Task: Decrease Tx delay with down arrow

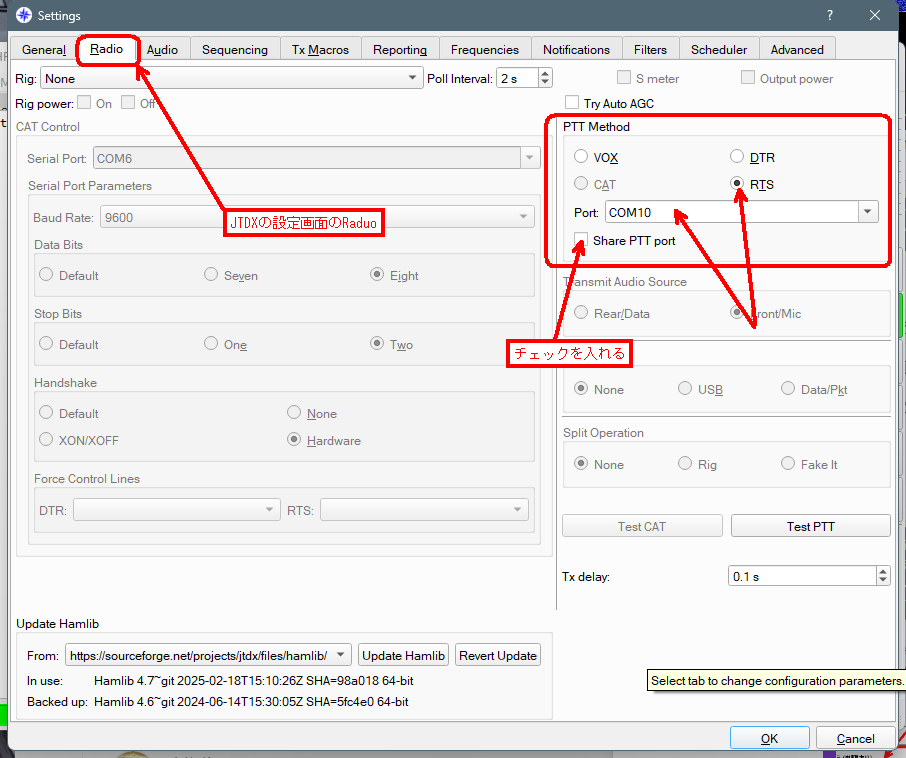Action: [x=882, y=581]
